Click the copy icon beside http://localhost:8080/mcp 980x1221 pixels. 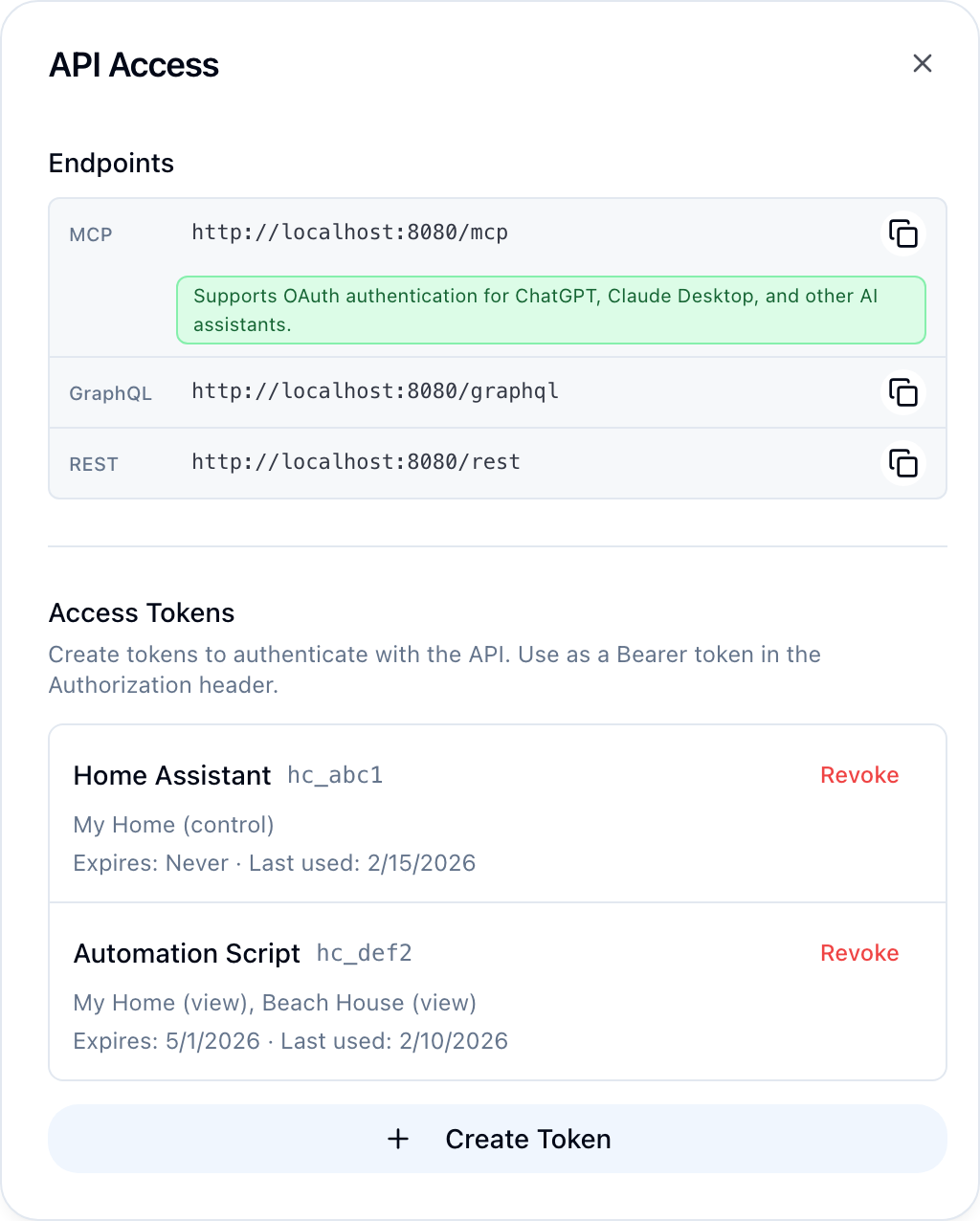(903, 233)
